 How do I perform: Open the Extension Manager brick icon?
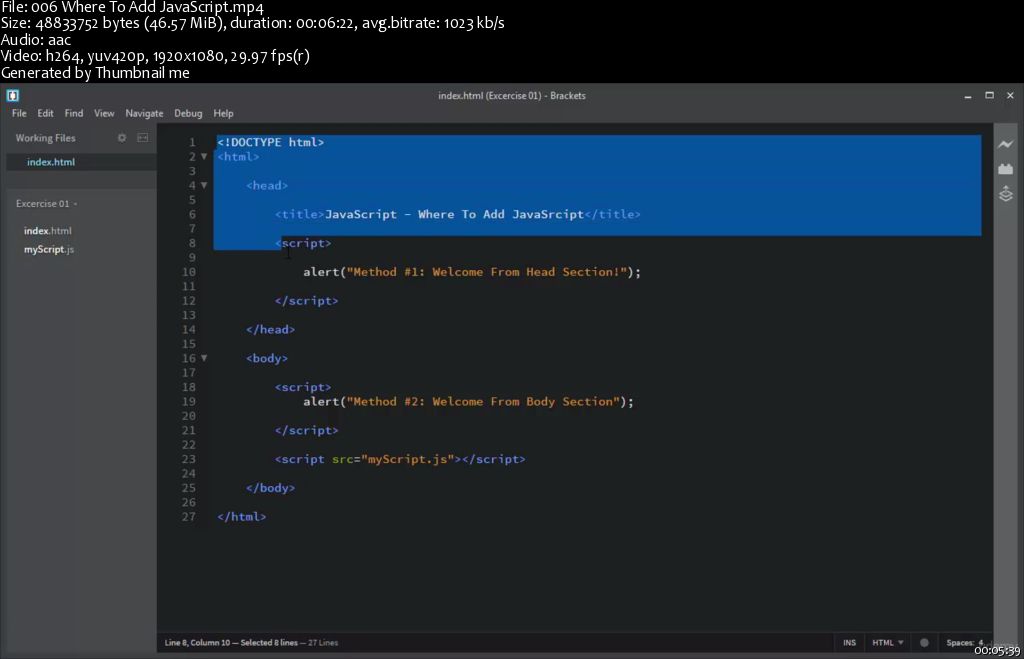pos(1006,169)
